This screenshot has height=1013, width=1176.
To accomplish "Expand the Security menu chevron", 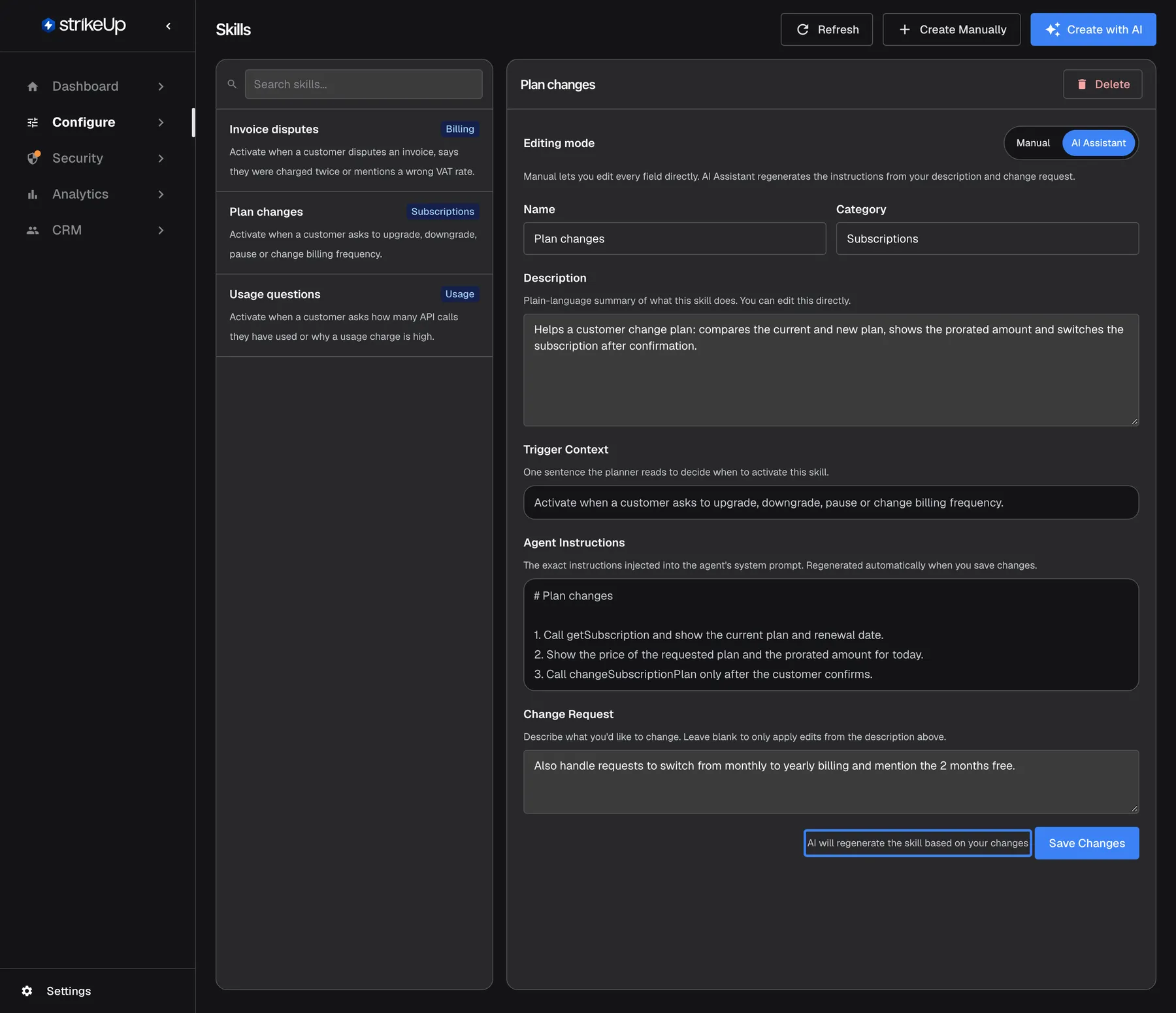I will click(161, 158).
